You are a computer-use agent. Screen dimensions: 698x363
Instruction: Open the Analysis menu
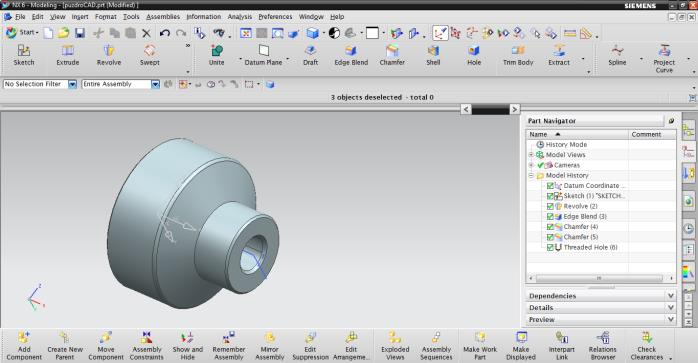[x=239, y=17]
